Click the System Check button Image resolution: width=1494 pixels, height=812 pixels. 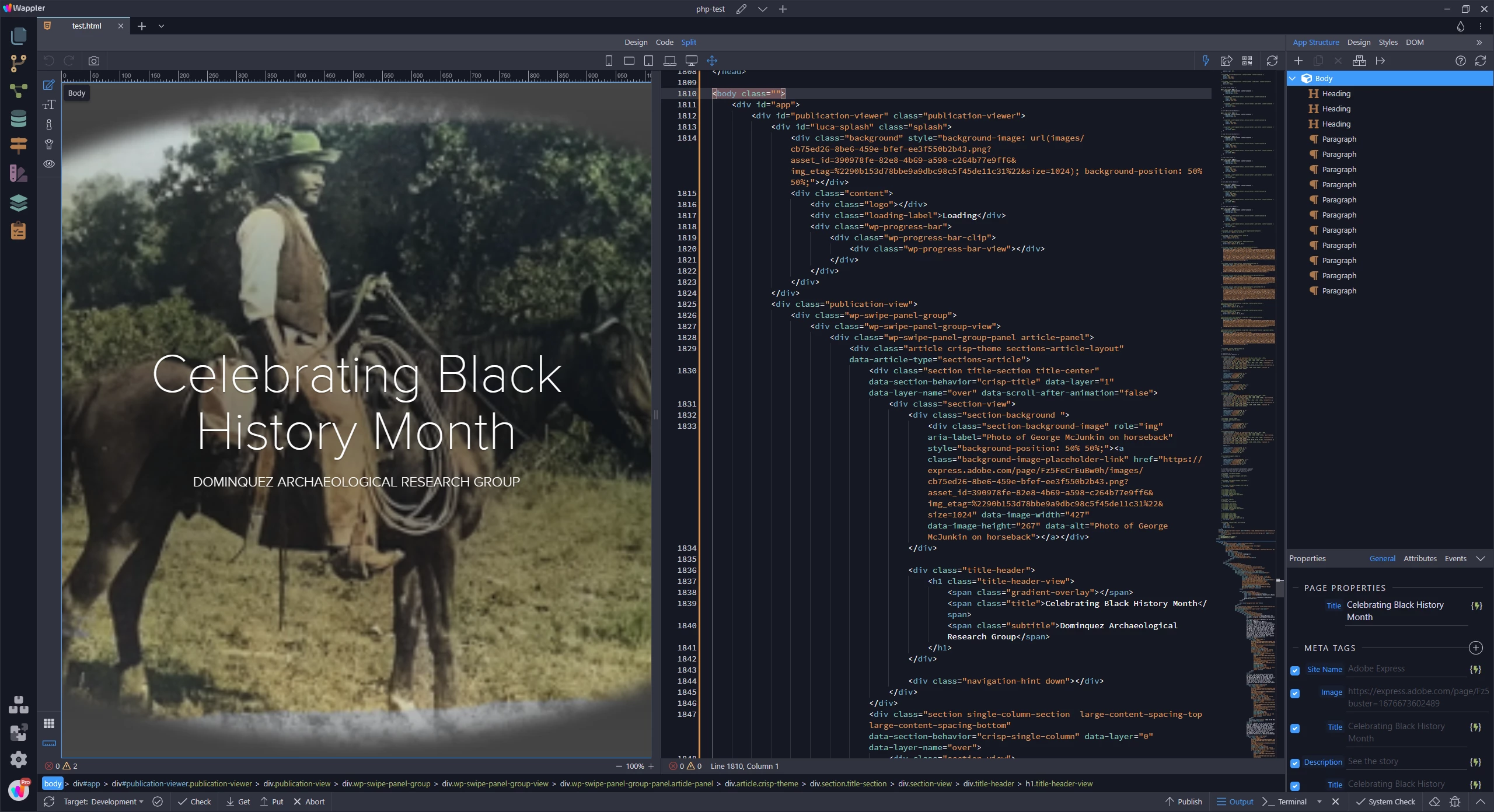(x=1385, y=801)
